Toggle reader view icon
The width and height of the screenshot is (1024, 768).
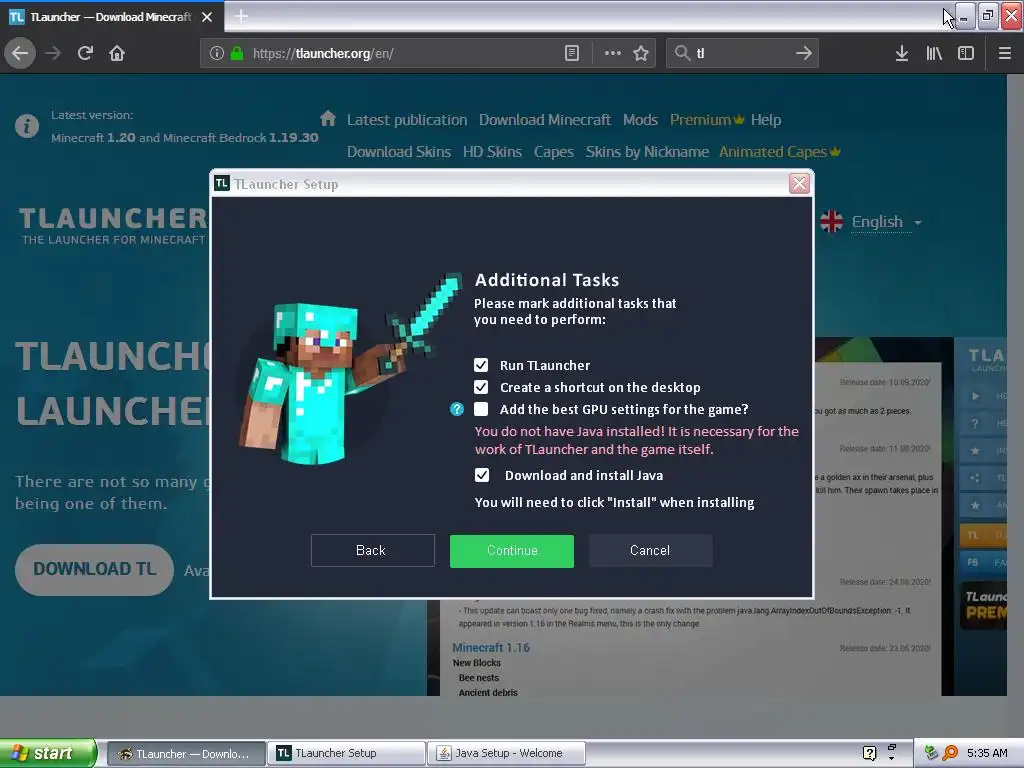pos(571,53)
